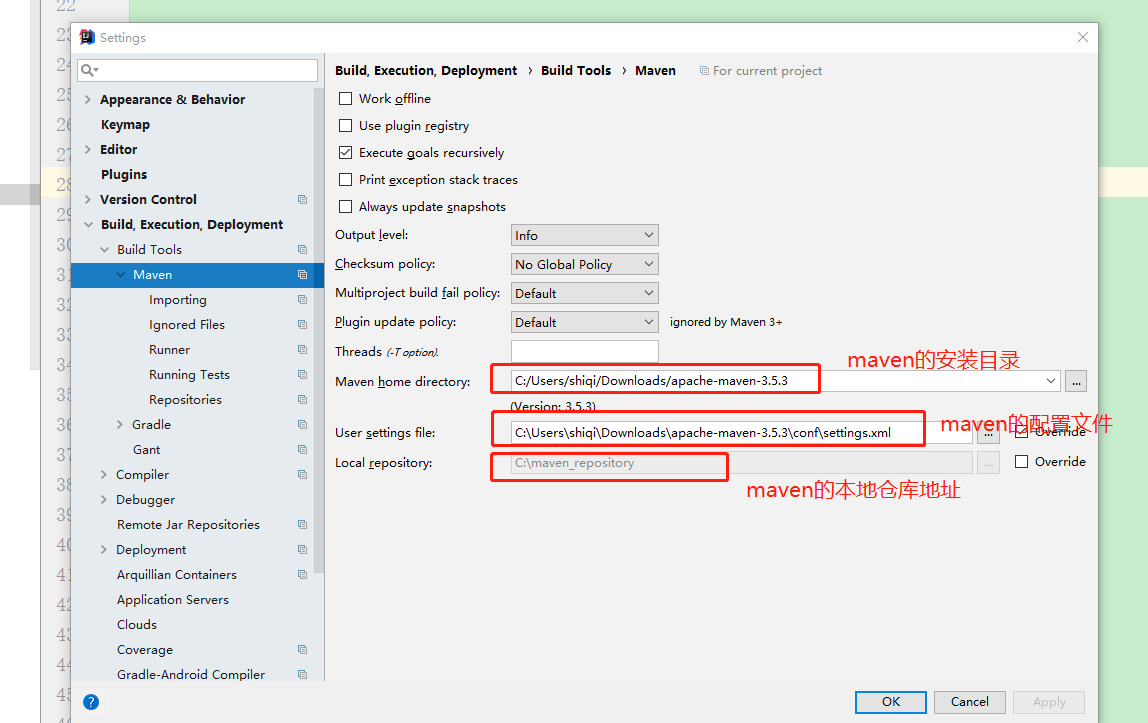
Task: Click the Threads (-T option) field
Action: point(584,351)
